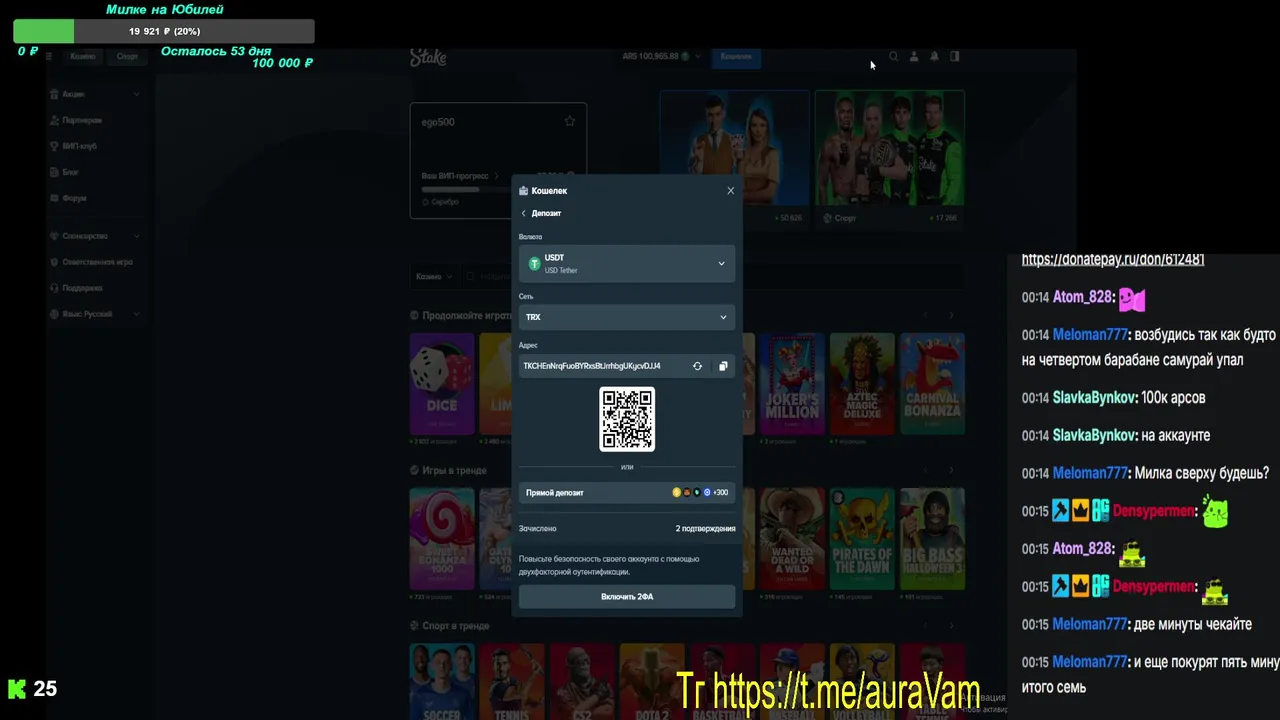Open the USDT currency dropdown
Screen dimensions: 1280x720
coord(627,264)
